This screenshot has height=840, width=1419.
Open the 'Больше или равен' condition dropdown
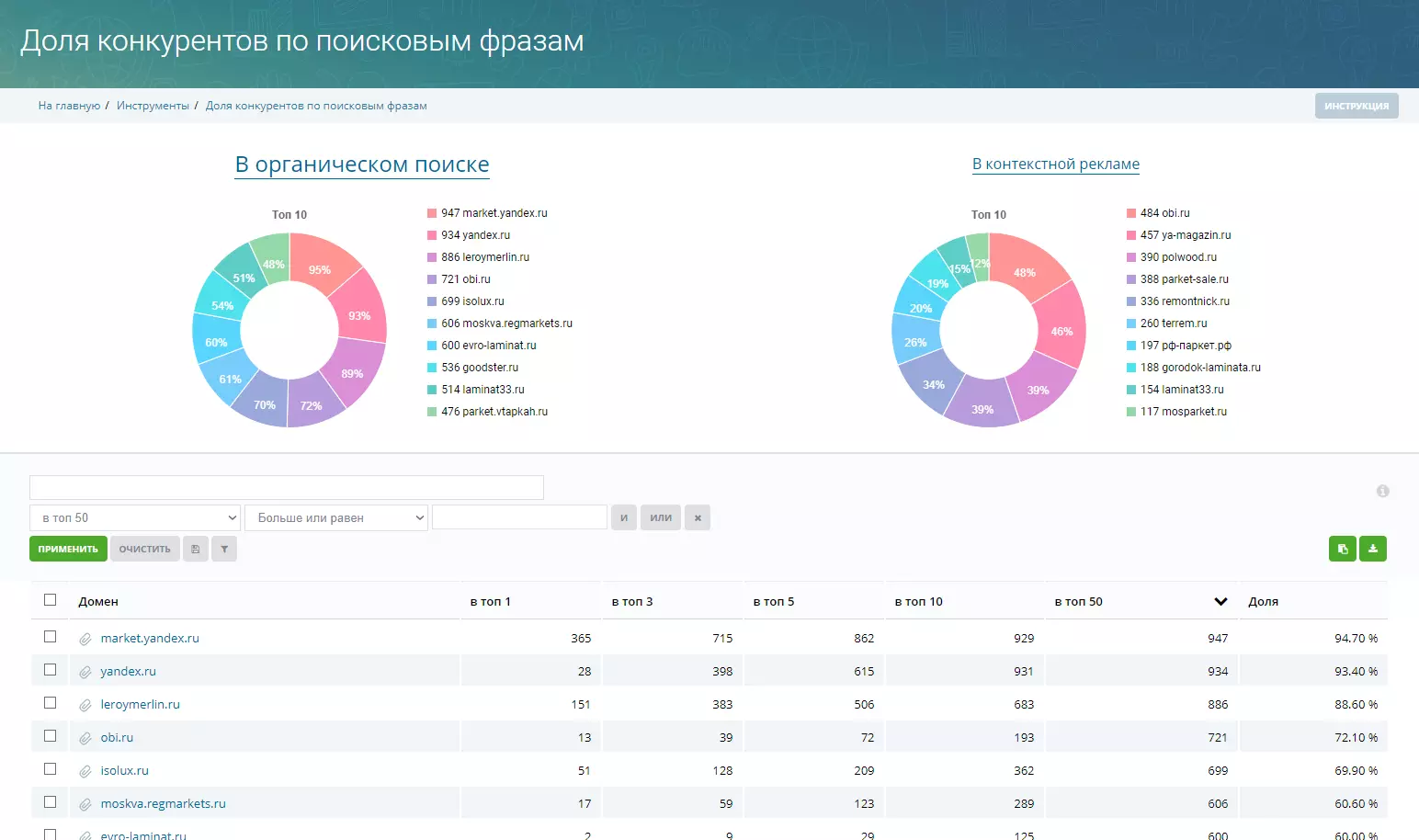point(336,517)
